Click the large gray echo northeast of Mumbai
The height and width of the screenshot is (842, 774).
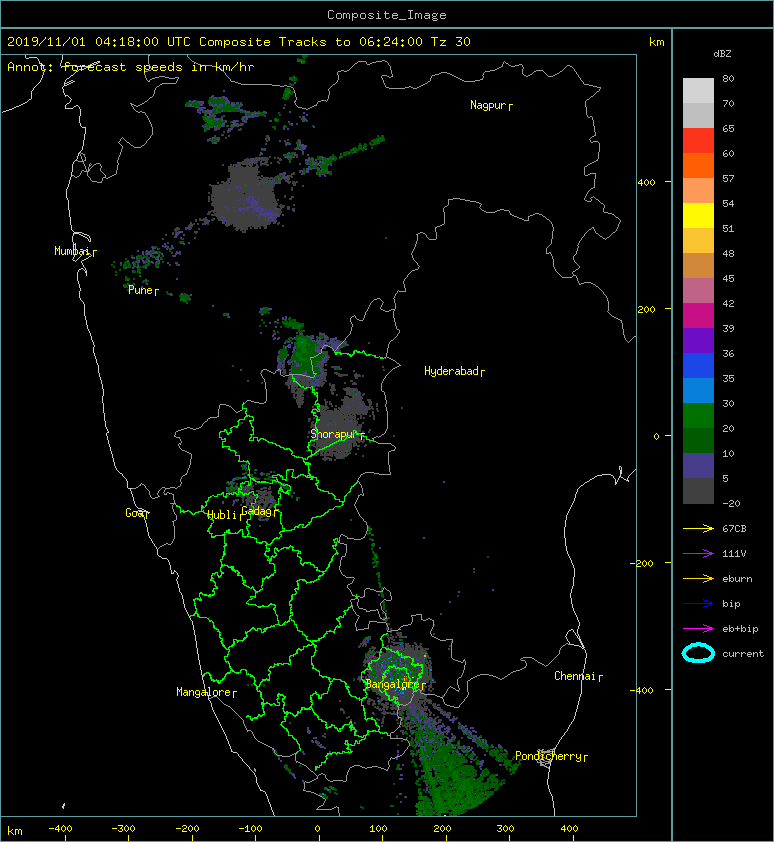pyautogui.click(x=247, y=196)
